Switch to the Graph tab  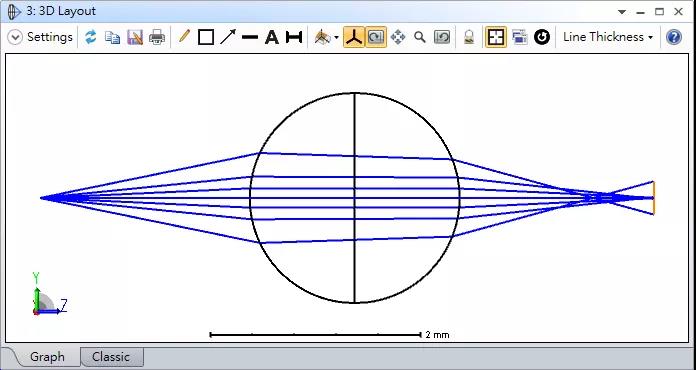[x=47, y=357]
